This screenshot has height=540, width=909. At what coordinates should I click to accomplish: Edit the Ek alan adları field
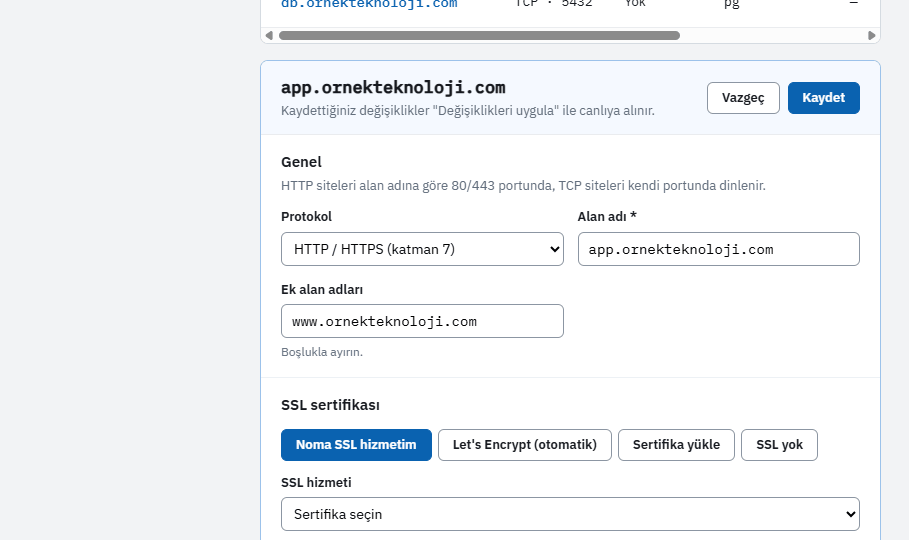click(x=422, y=321)
